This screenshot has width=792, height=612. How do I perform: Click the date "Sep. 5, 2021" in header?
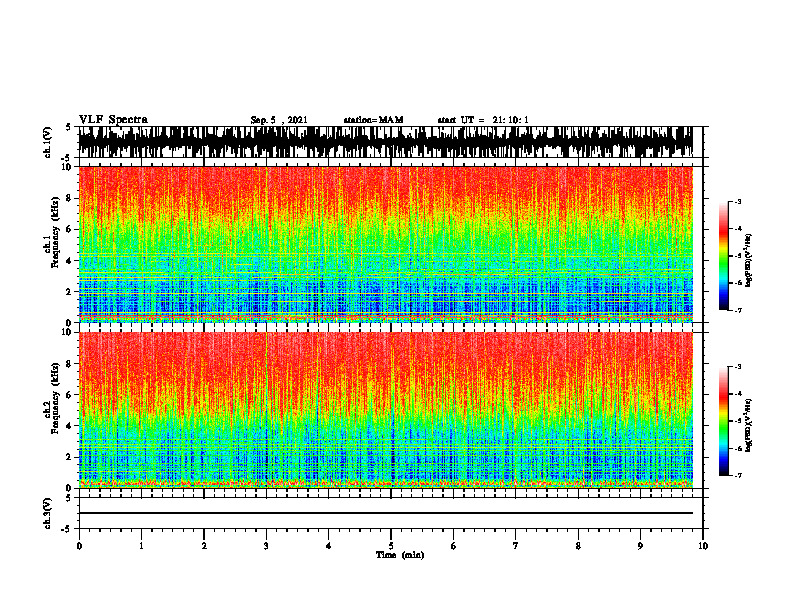point(279,120)
